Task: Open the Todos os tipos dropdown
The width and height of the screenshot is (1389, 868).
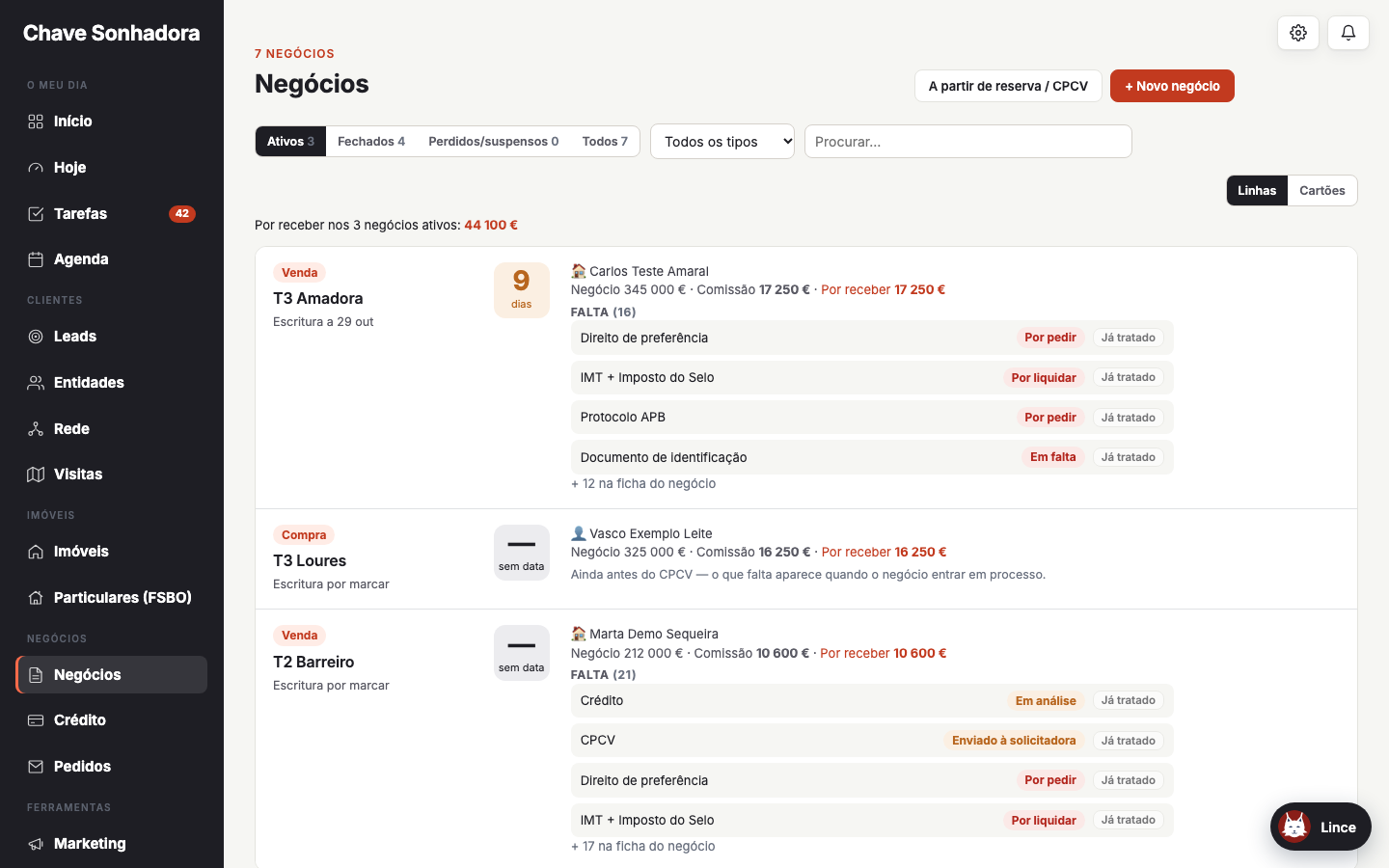Action: [722, 142]
